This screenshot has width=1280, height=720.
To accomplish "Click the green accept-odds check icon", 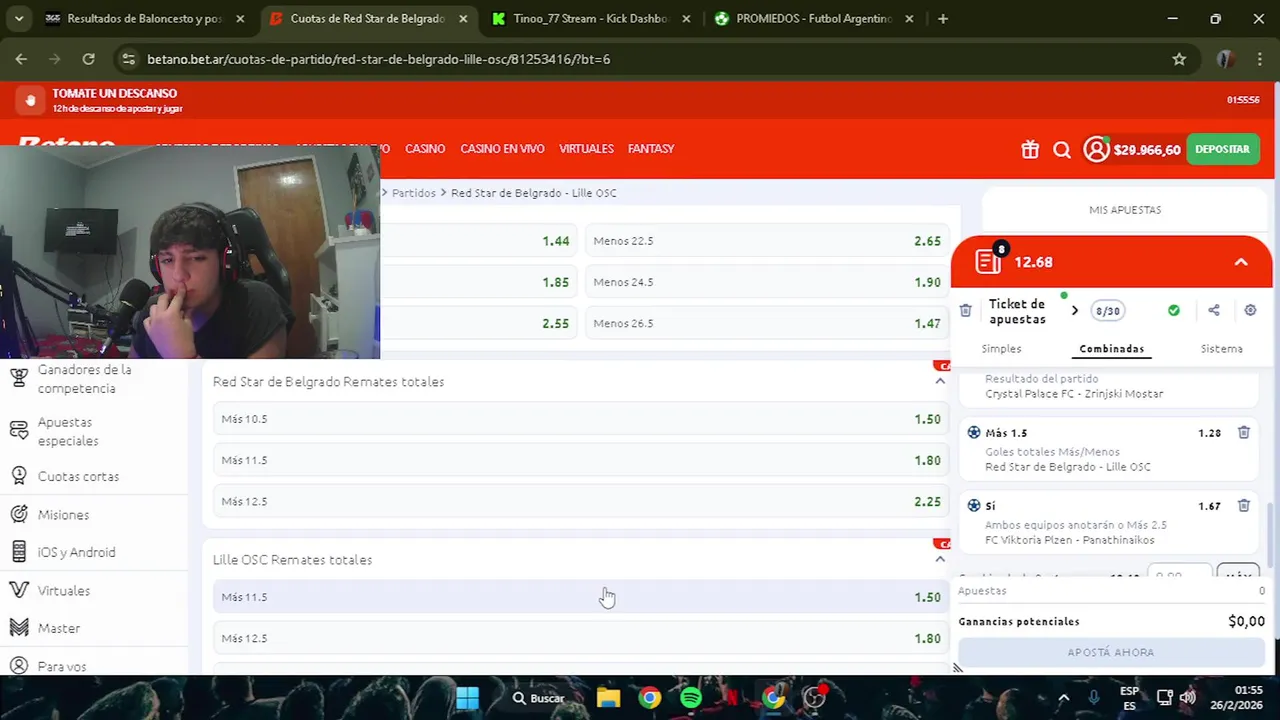I will pyautogui.click(x=1174, y=311).
